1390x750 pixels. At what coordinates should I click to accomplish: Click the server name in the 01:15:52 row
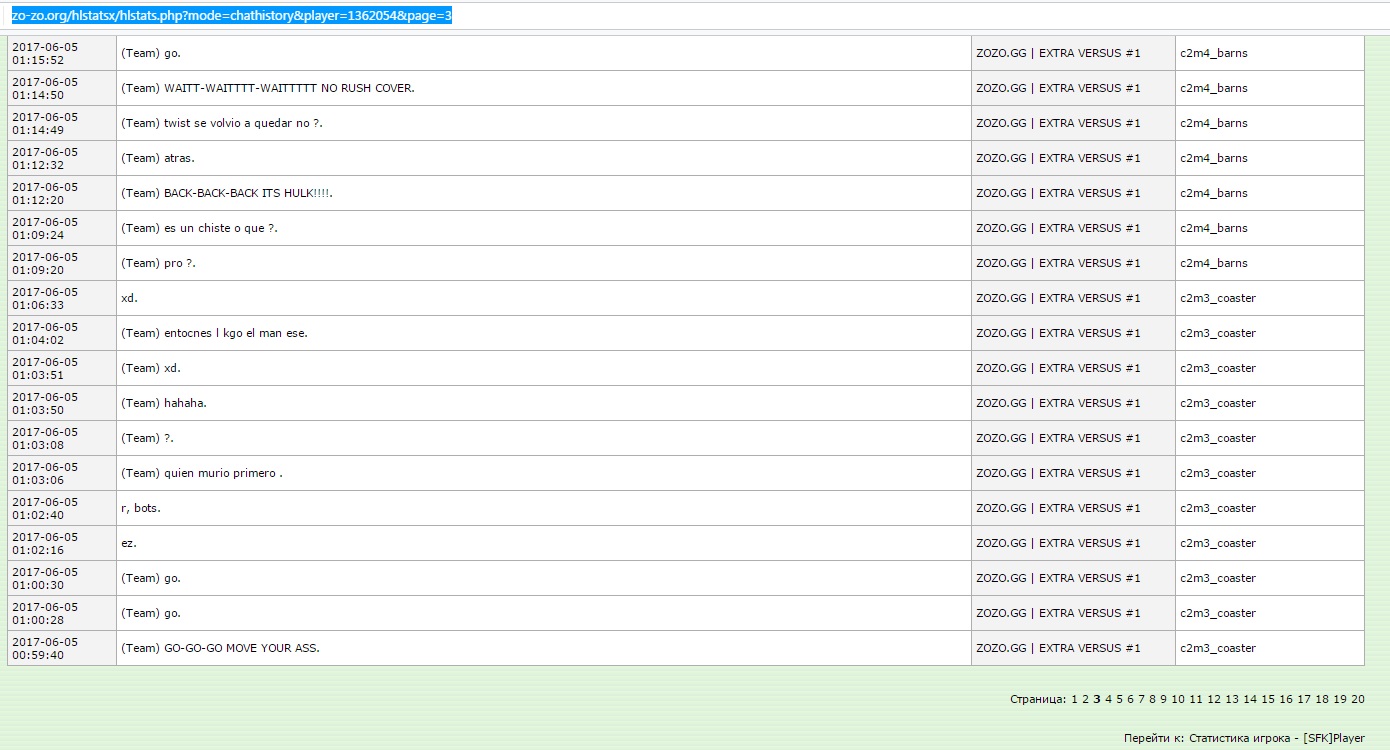pos(1058,53)
